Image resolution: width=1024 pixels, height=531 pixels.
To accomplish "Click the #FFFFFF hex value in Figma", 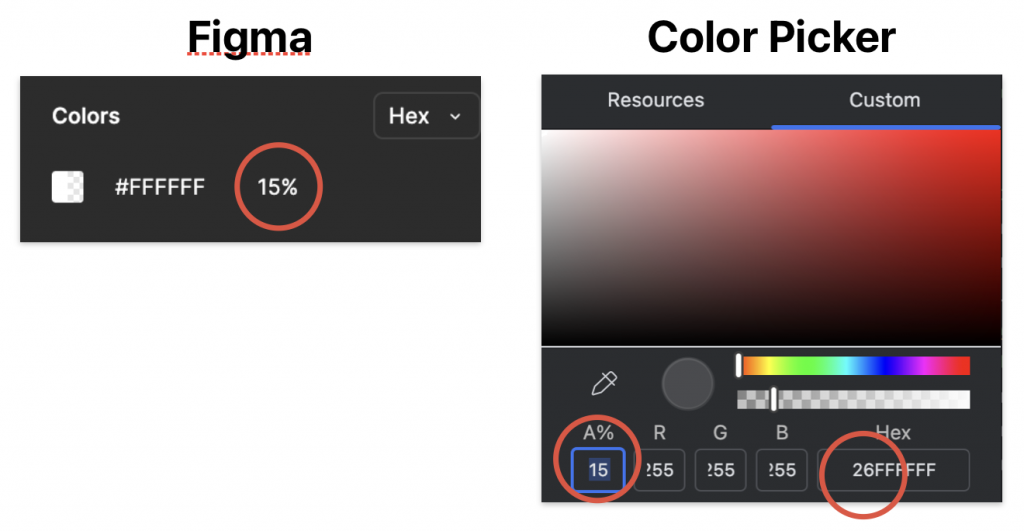I will pyautogui.click(x=160, y=187).
